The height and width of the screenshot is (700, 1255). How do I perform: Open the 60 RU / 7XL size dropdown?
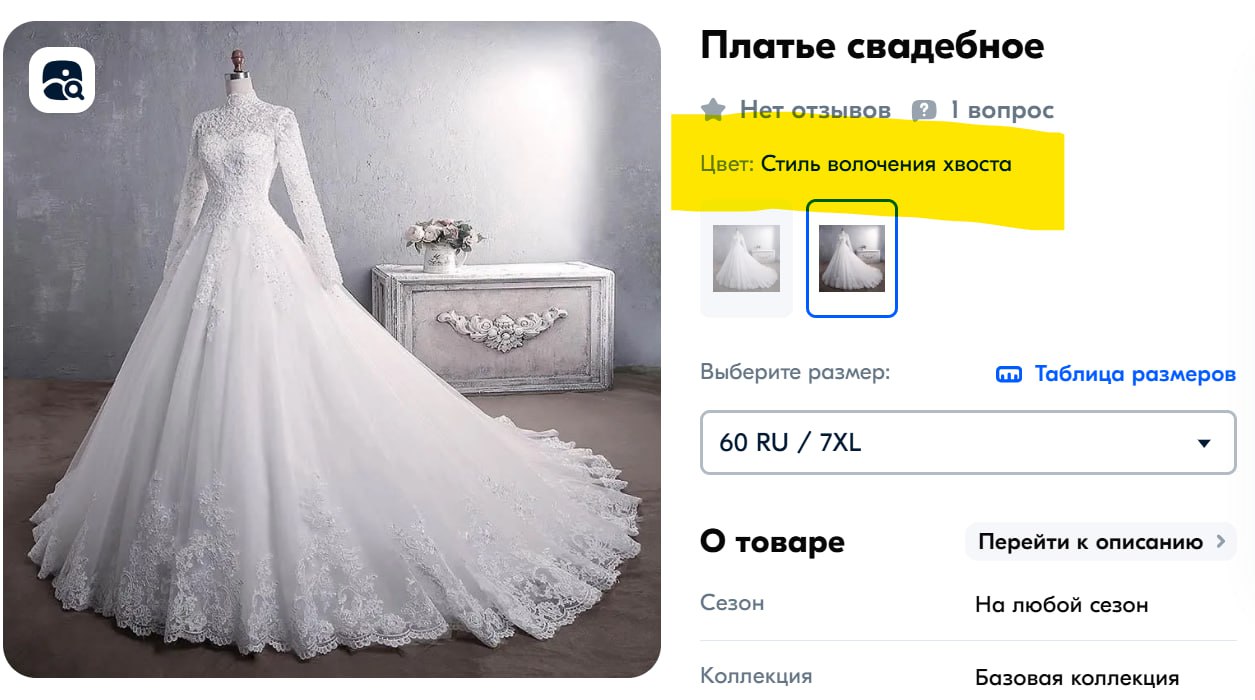(968, 442)
